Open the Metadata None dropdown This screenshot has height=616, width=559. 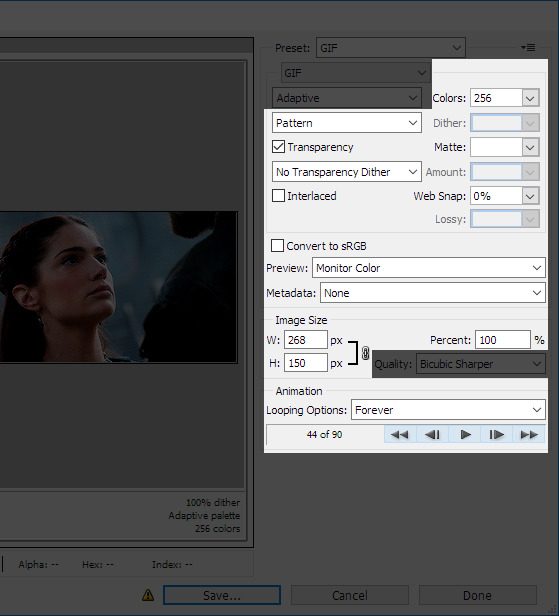[433, 293]
